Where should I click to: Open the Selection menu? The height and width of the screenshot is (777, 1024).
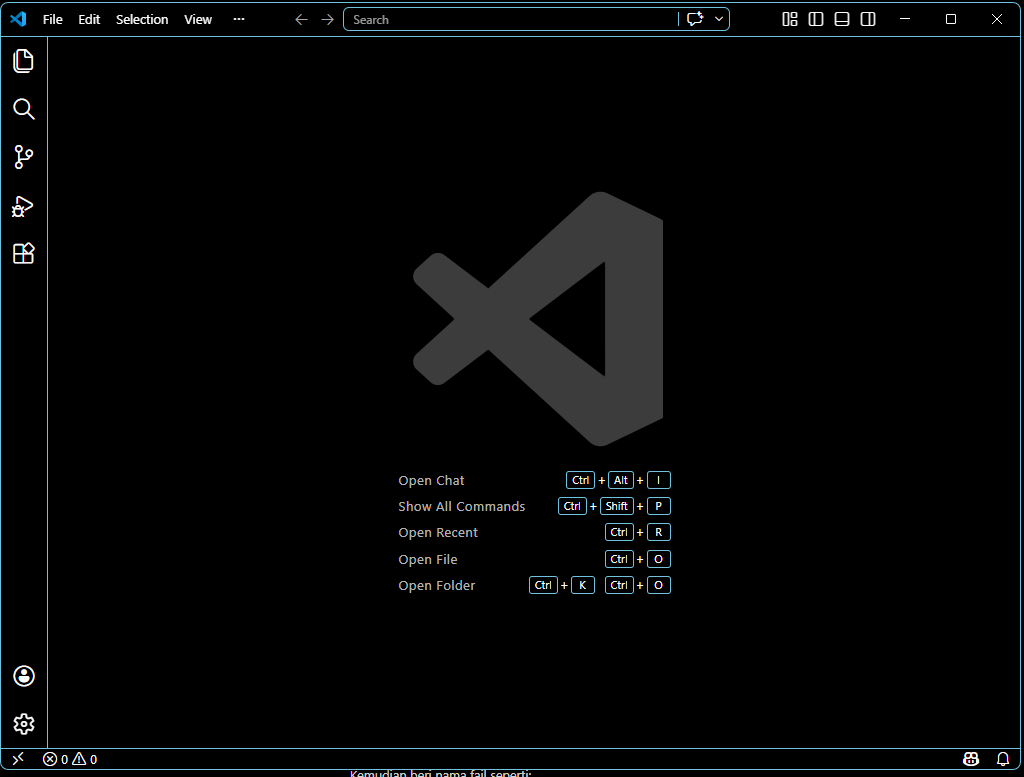[x=142, y=20]
